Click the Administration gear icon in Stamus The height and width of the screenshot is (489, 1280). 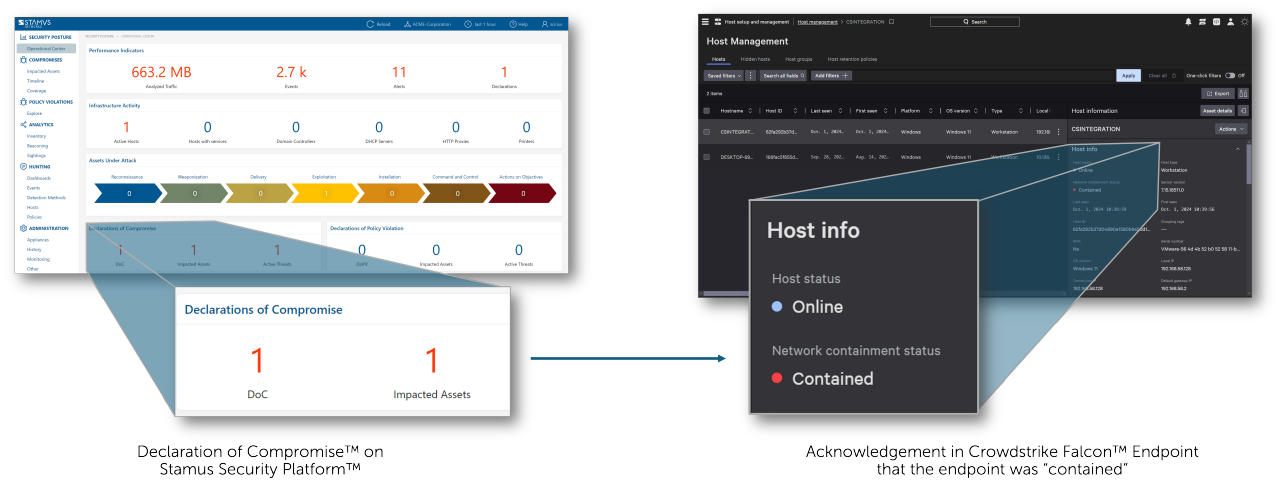coord(23,228)
